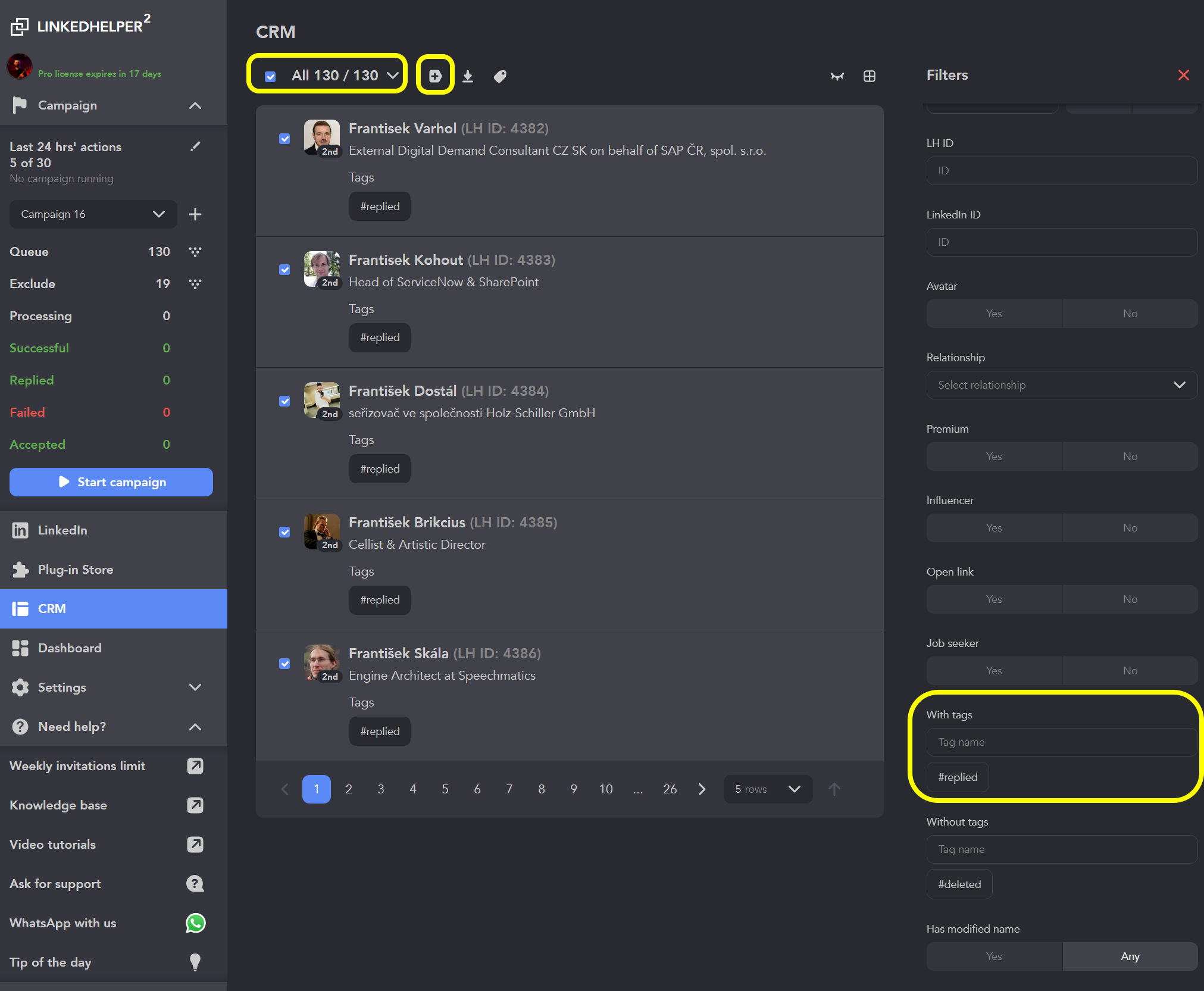Set the Job seeker filter to Yes
Screen dimensions: 1204x991
coord(994,671)
